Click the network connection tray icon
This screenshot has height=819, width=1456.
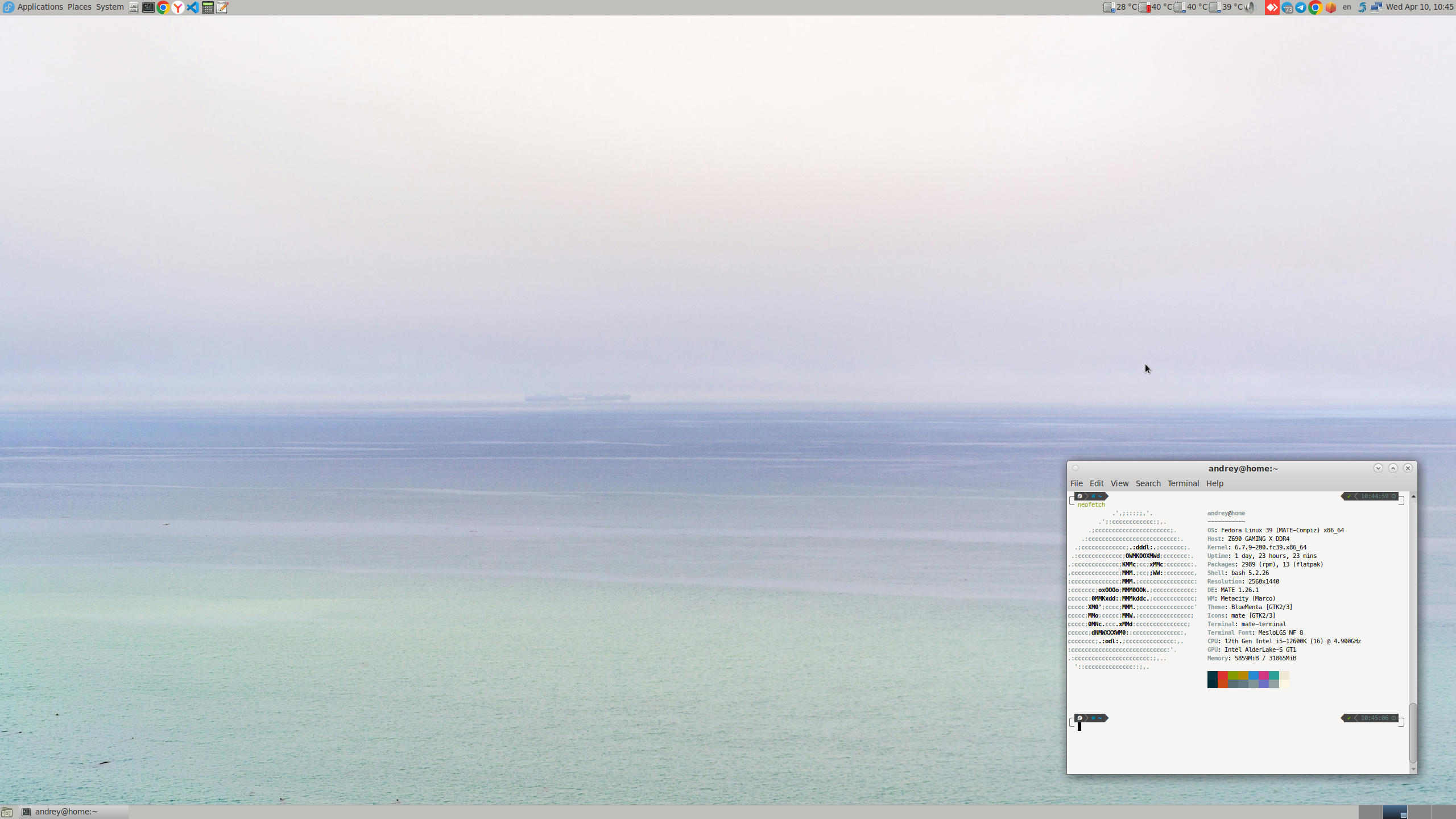[x=1376, y=7]
